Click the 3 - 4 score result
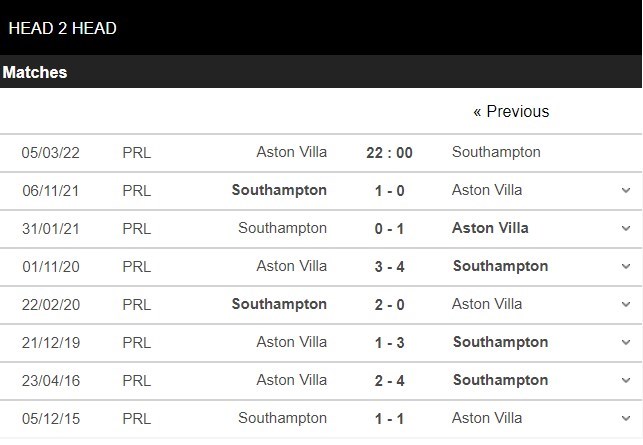The image size is (643, 445). tap(389, 266)
